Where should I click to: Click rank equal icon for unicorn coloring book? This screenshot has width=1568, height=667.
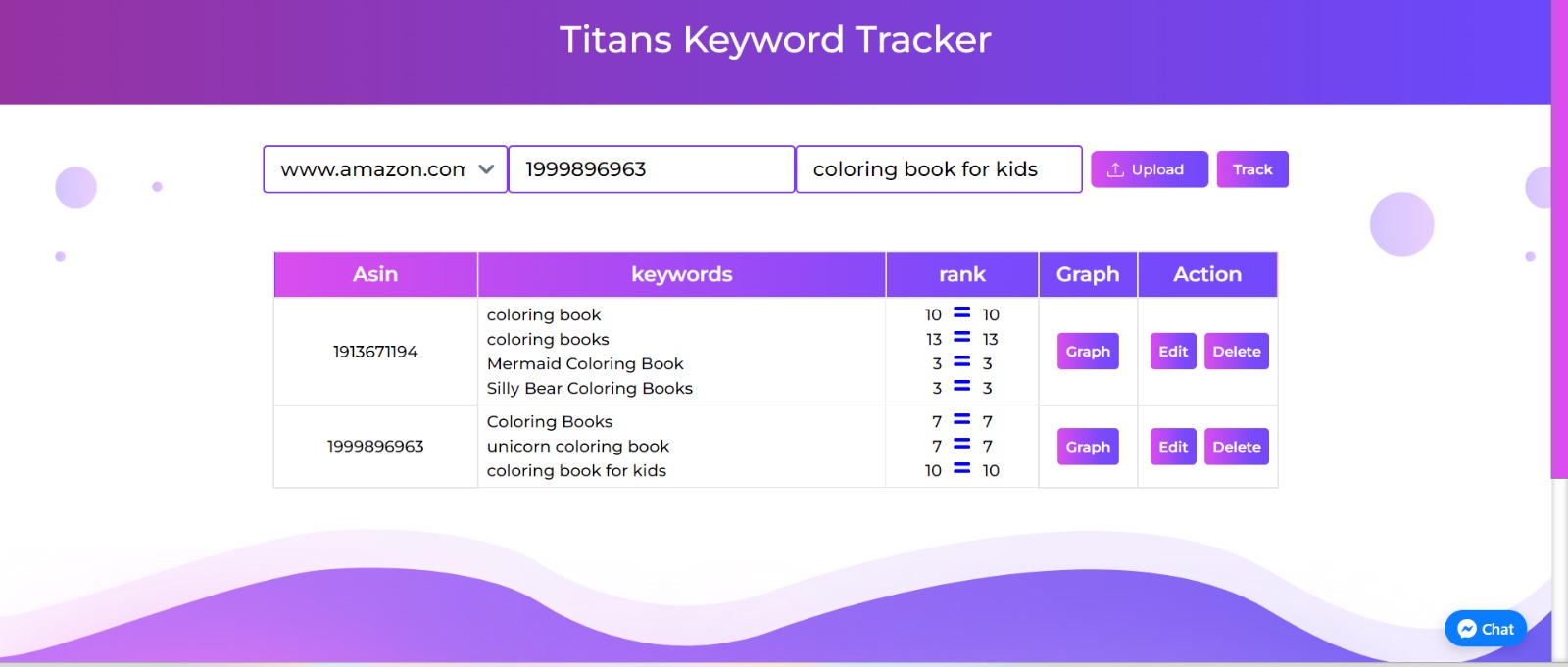tap(962, 445)
